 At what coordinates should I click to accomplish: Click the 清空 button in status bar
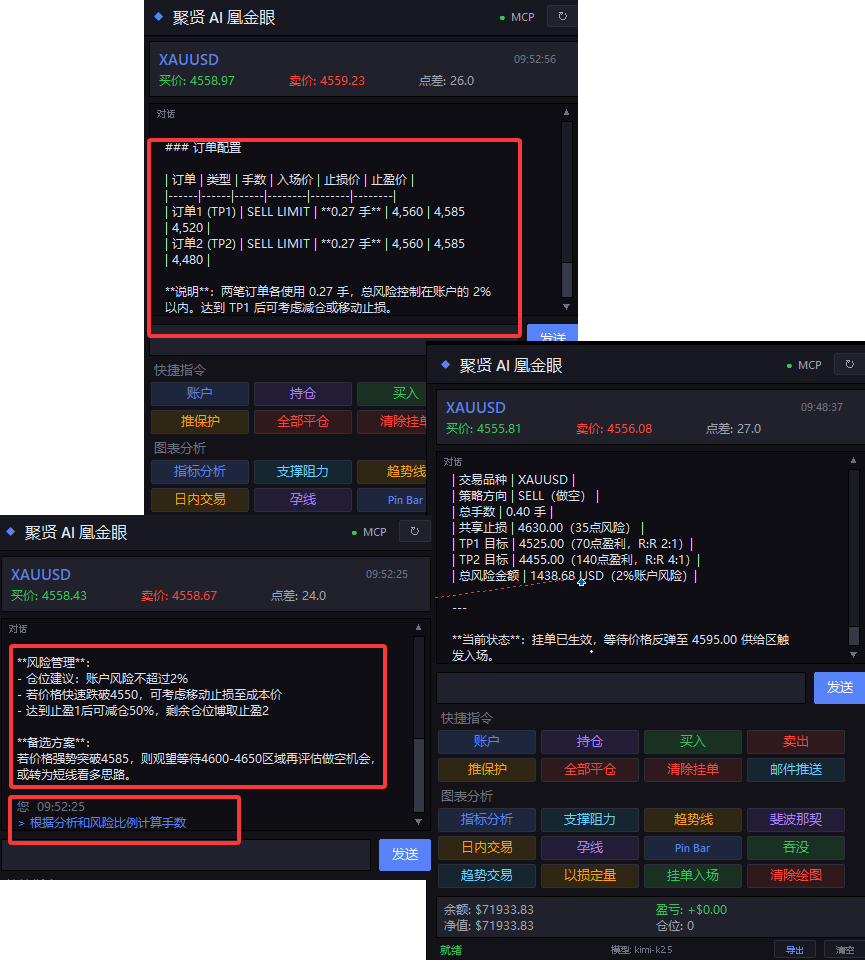845,950
